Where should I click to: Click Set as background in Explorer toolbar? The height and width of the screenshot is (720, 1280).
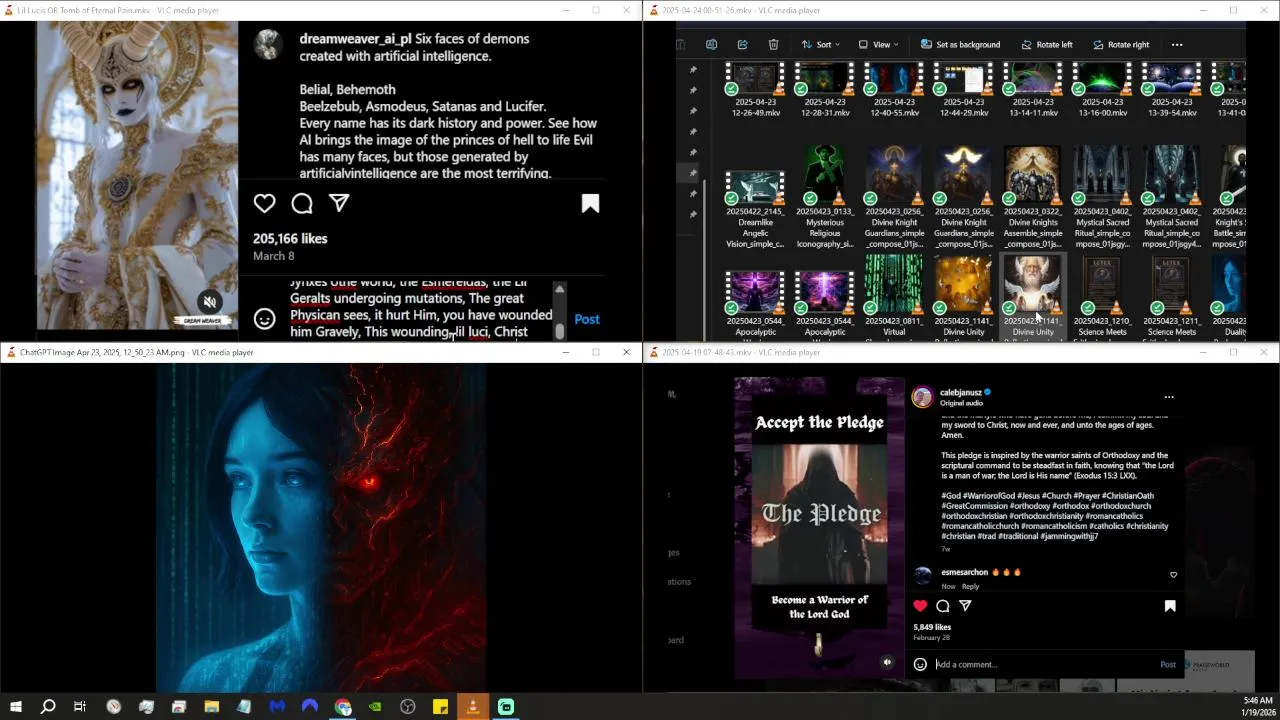[x=960, y=44]
